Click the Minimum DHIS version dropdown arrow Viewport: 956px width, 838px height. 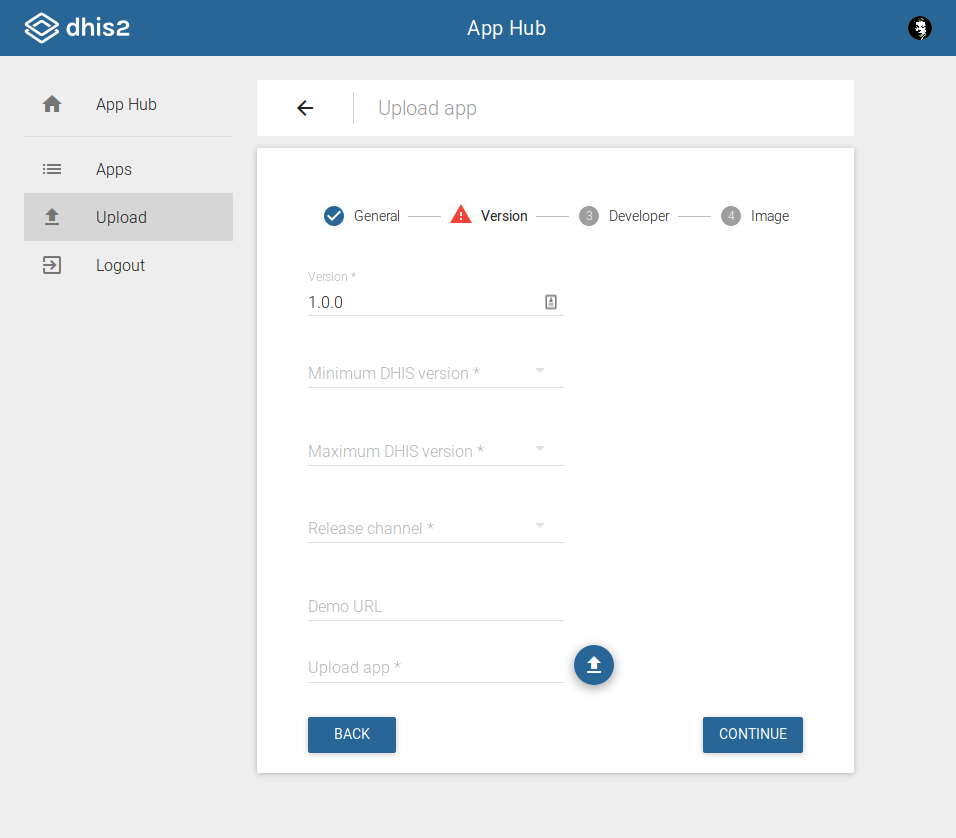(x=540, y=370)
